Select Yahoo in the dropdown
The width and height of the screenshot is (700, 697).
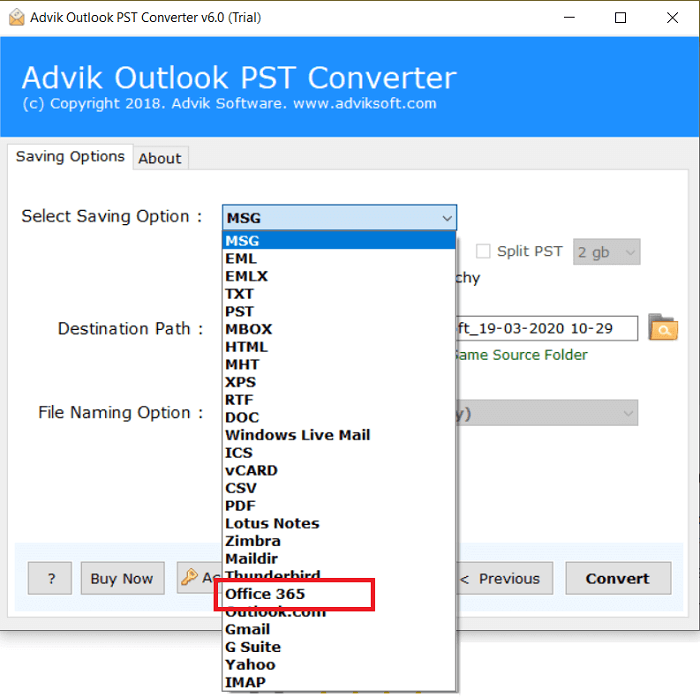tap(339, 664)
